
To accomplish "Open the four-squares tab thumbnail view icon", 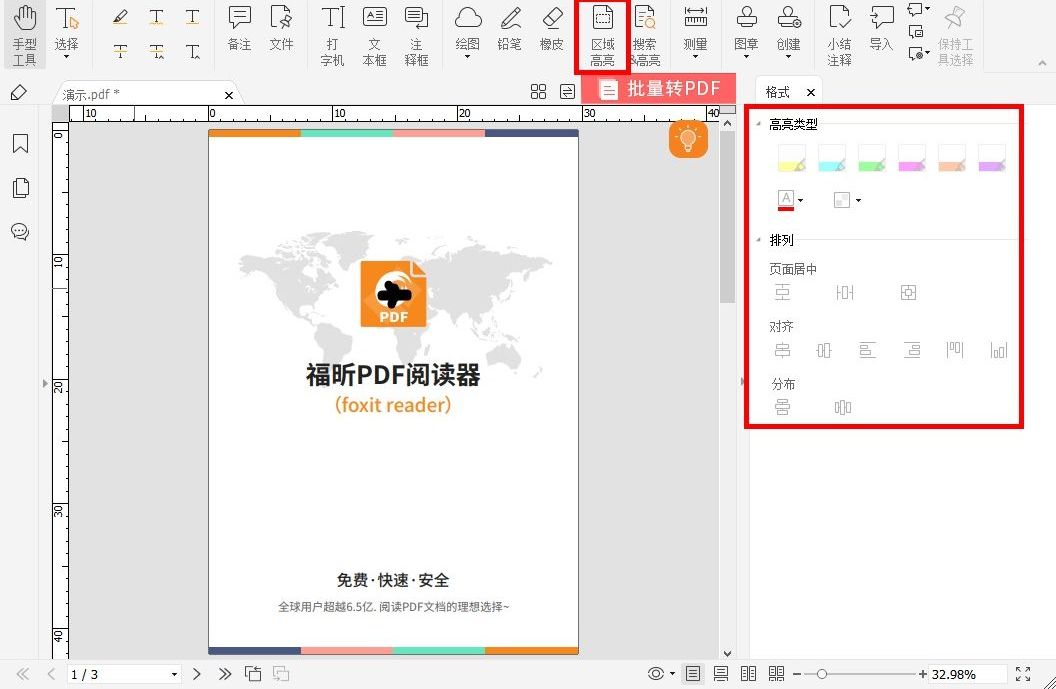I will (538, 92).
